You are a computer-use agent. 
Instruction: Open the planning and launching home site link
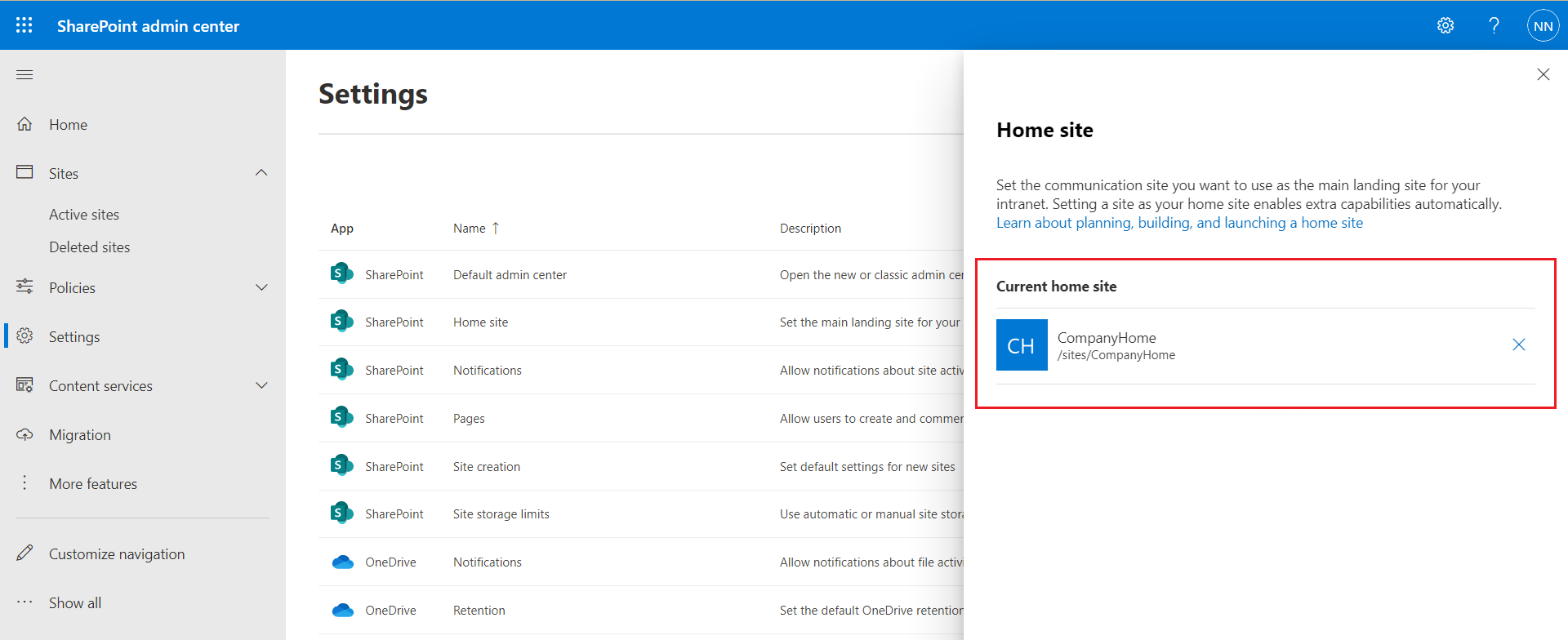point(1179,223)
